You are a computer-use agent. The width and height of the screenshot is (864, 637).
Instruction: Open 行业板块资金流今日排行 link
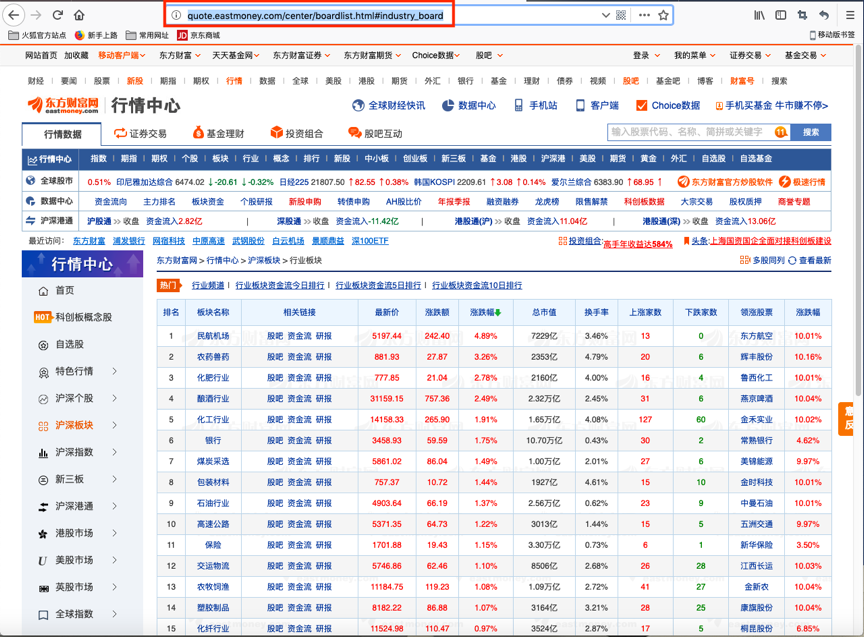click(279, 285)
